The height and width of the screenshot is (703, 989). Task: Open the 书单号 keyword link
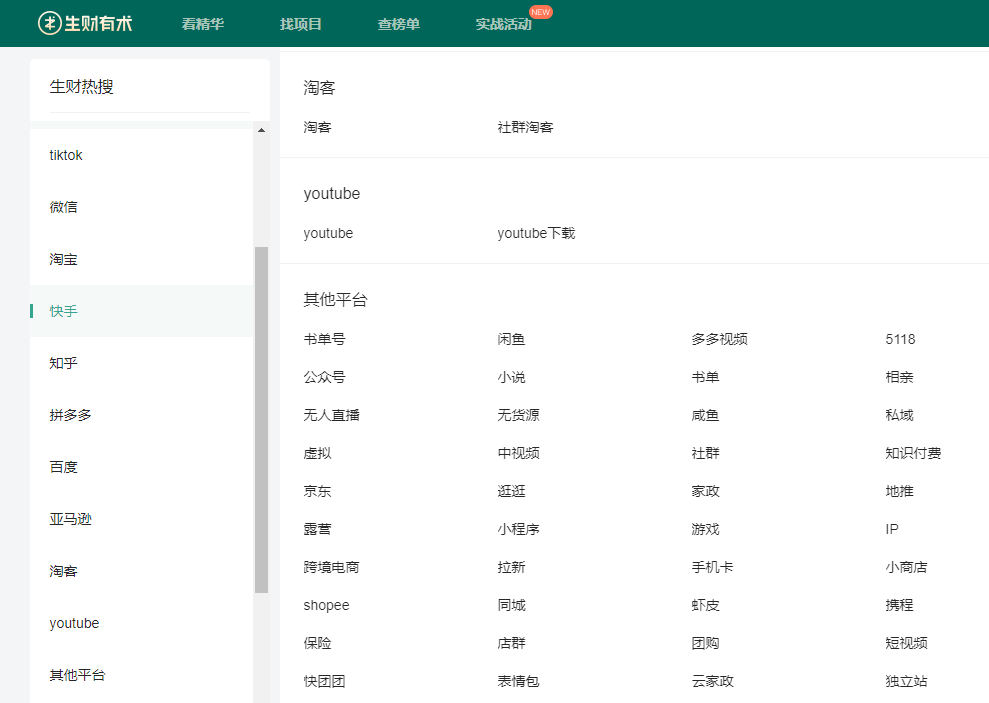(324, 339)
